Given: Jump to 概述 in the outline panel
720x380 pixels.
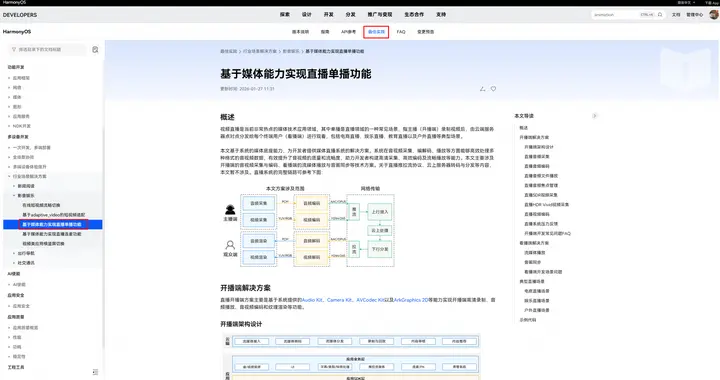Looking at the screenshot, I should tap(523, 128).
